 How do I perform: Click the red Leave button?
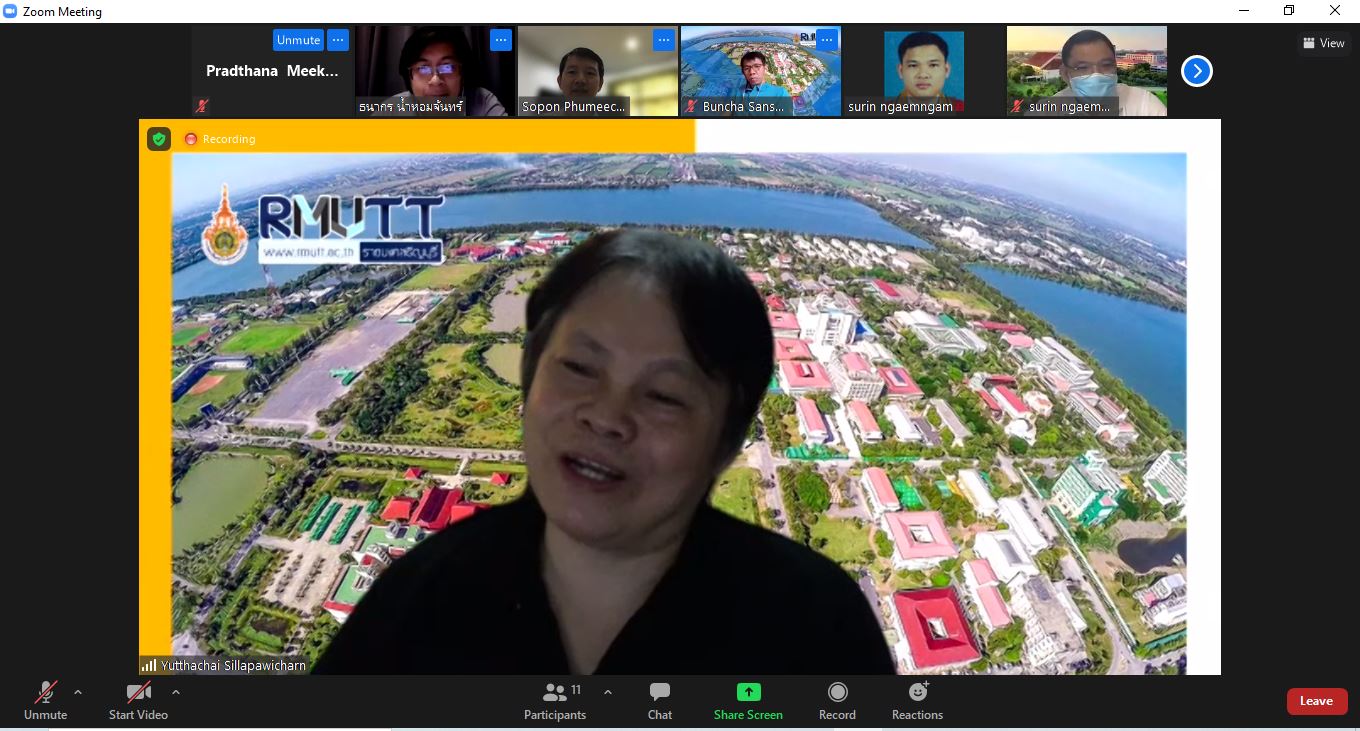pos(1316,701)
